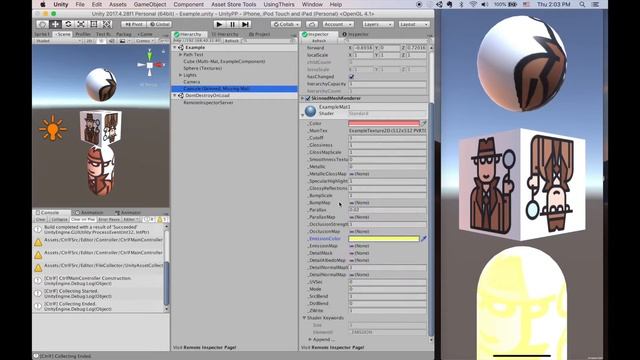Viewport: 640px width, 360px height.
Task: Click the pink Color swatch
Action: [x=384, y=123]
